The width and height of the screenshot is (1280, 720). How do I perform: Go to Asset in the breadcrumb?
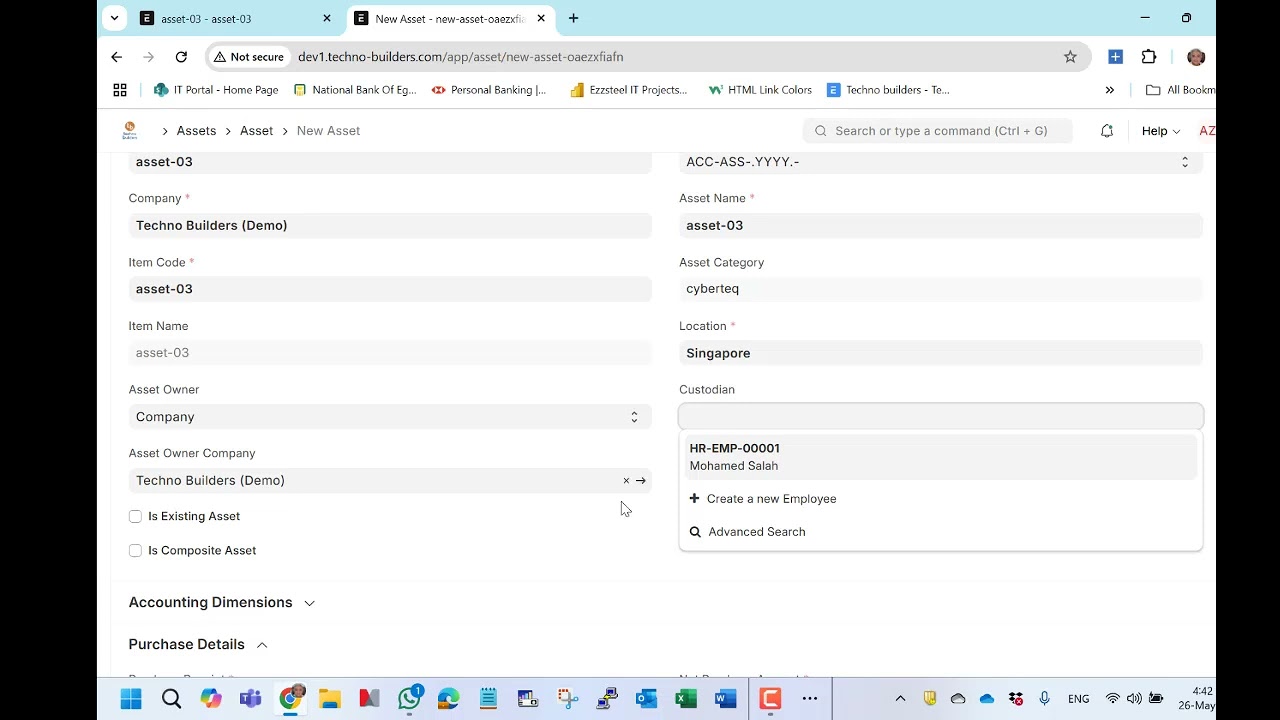(x=256, y=131)
